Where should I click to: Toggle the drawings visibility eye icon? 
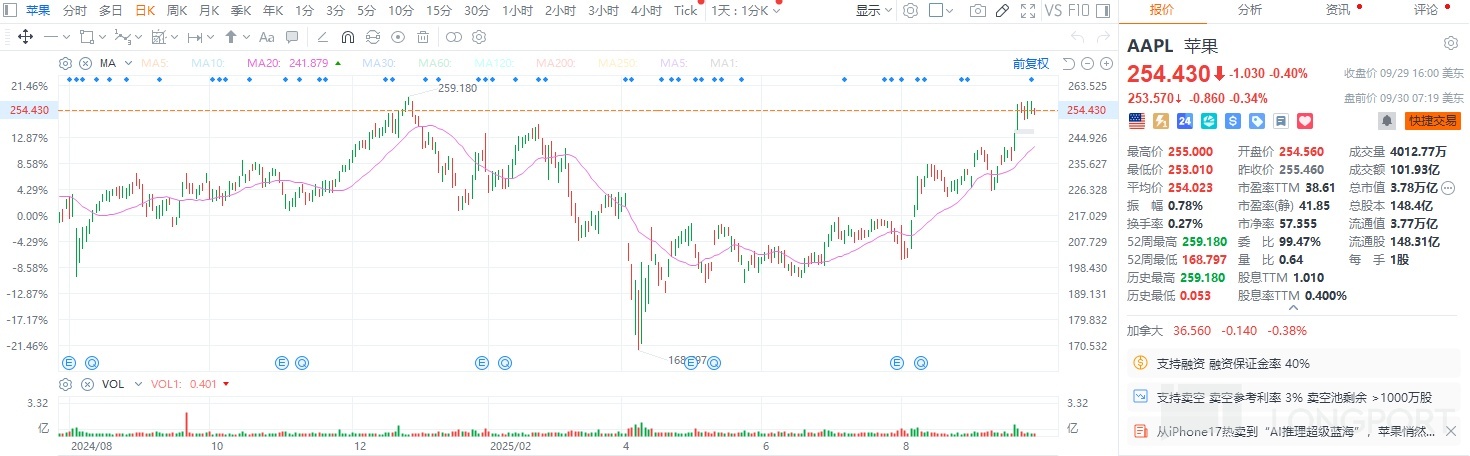point(398,37)
